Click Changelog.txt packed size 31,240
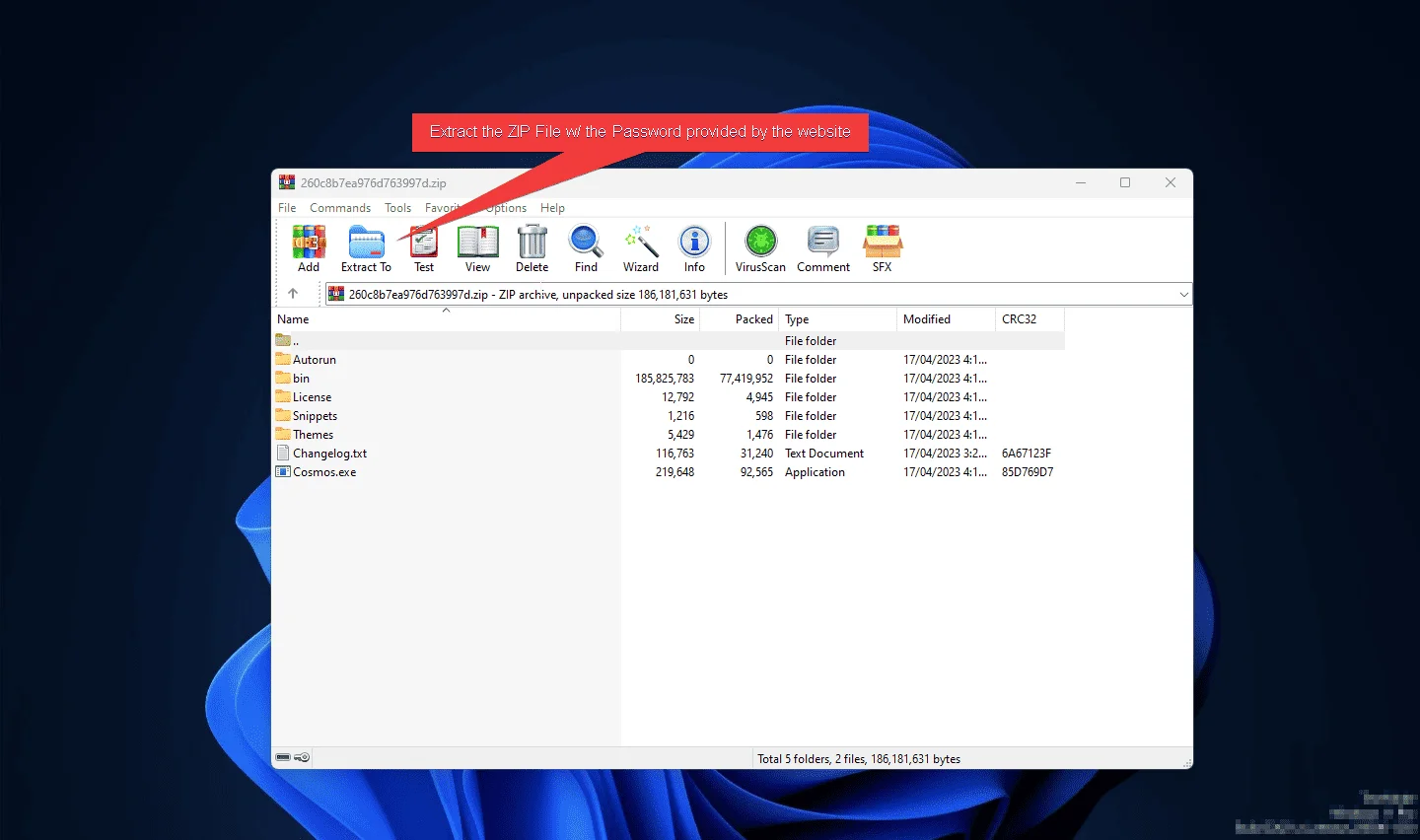Screen dimensions: 1420x840 756,454
